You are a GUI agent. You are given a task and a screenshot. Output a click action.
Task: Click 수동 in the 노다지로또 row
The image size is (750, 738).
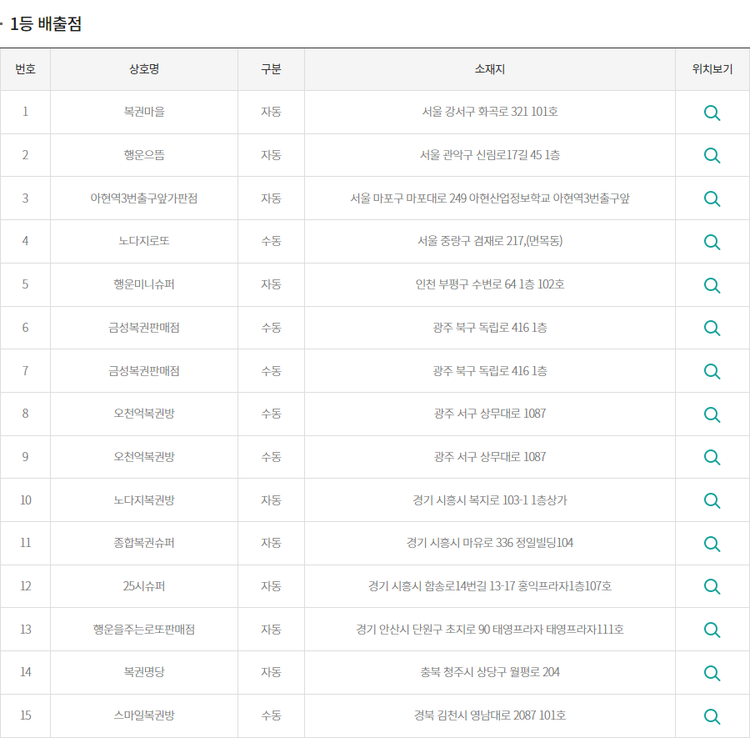pos(271,241)
